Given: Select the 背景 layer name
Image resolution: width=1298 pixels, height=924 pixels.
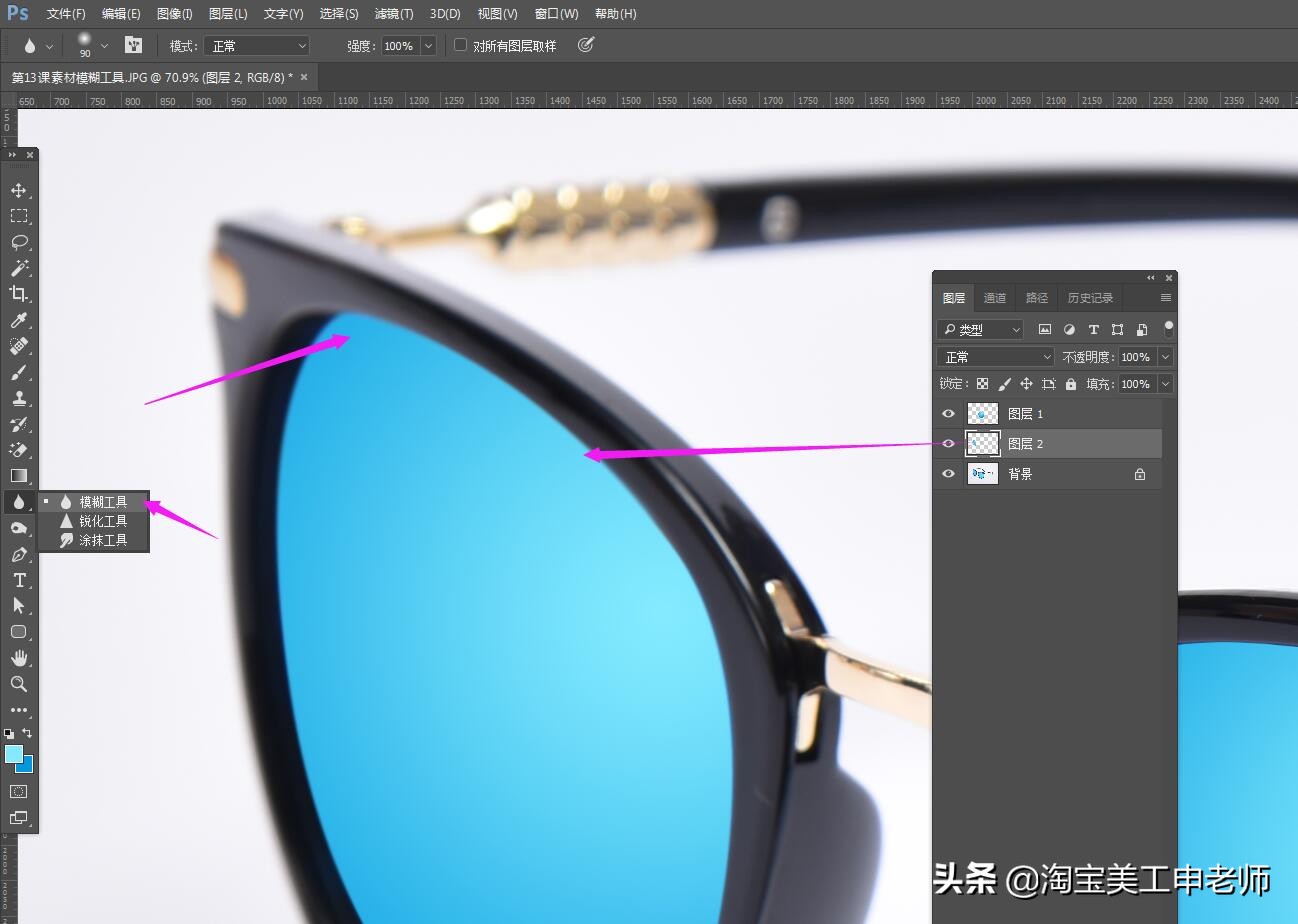Looking at the screenshot, I should (x=1020, y=474).
